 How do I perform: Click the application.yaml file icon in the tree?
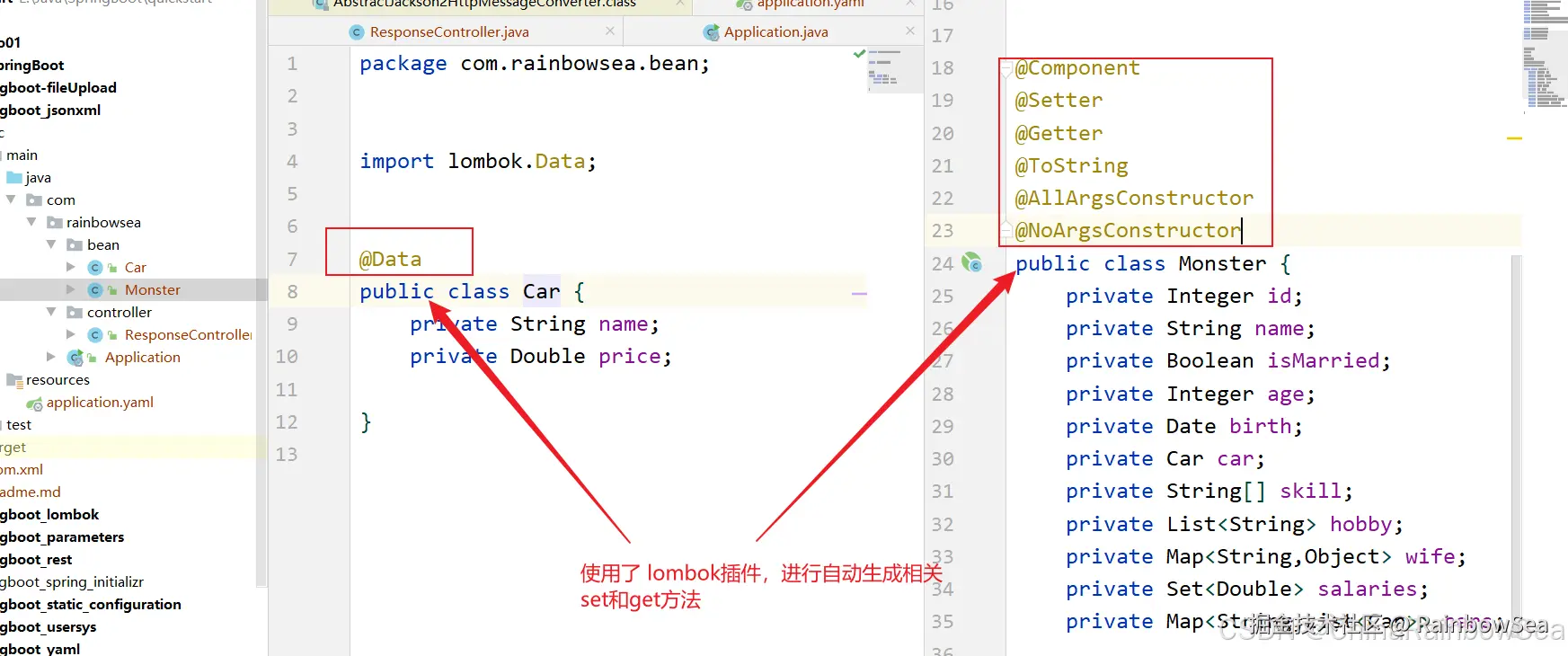[35, 403]
